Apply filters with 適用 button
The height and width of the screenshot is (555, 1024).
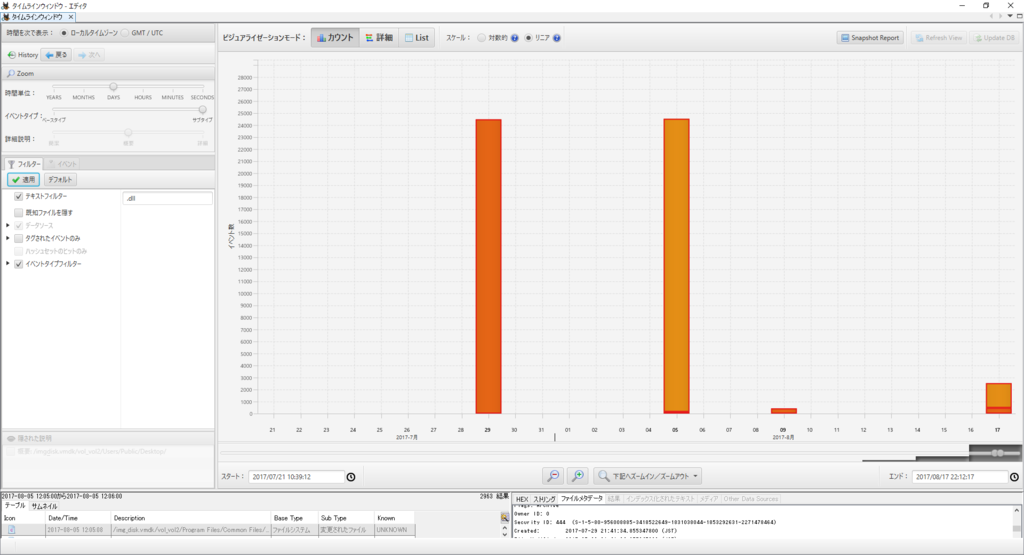[x=24, y=180]
